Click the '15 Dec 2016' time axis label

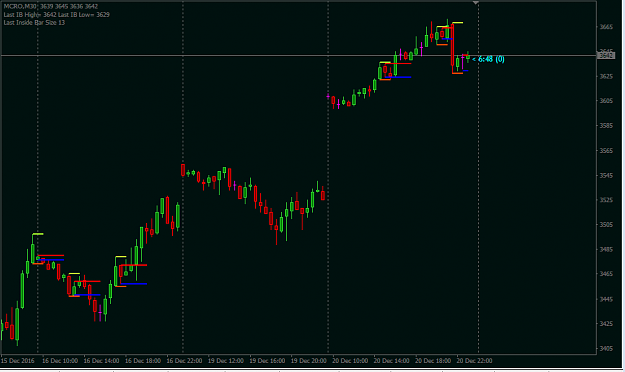pos(18,361)
